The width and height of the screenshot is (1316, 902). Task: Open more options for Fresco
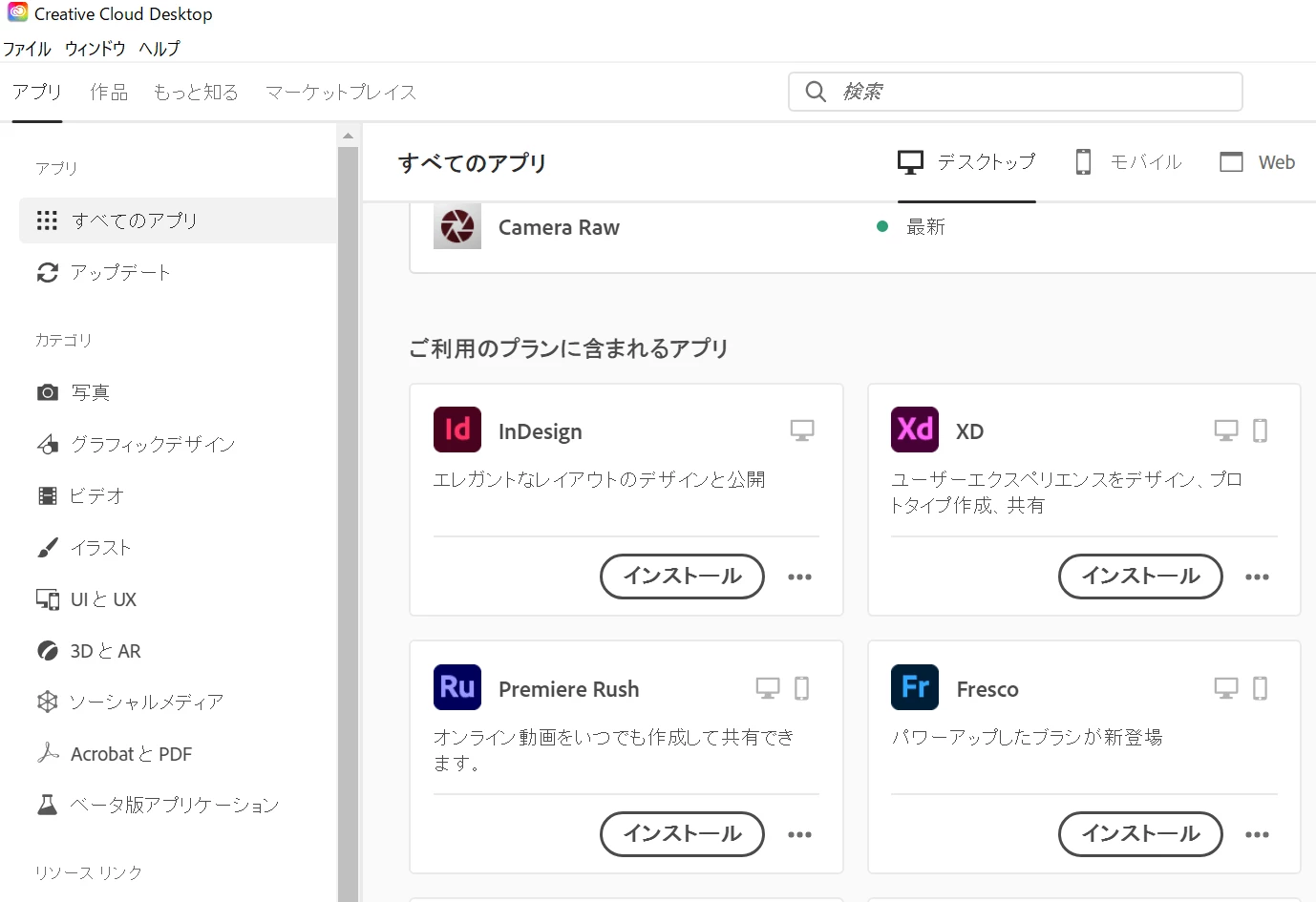point(1257,834)
